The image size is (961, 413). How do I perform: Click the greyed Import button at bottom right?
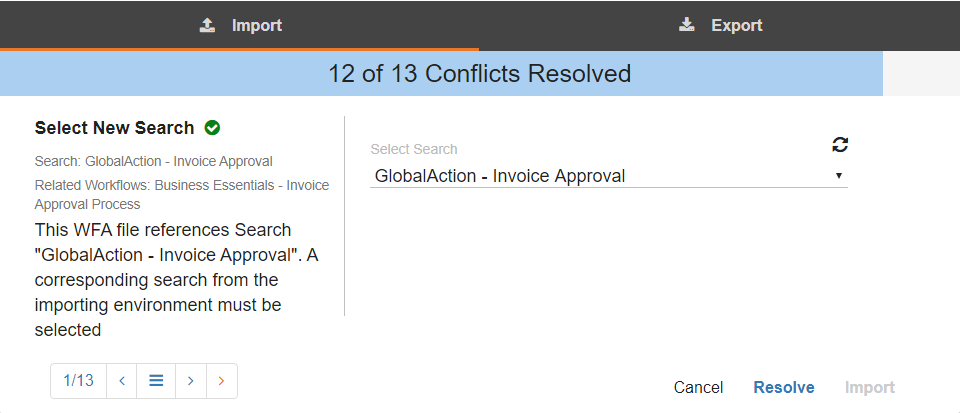pos(869,387)
